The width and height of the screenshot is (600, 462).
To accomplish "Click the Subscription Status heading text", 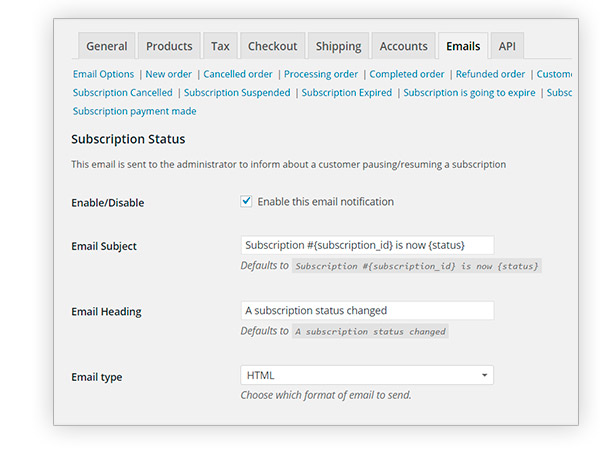I will click(128, 139).
